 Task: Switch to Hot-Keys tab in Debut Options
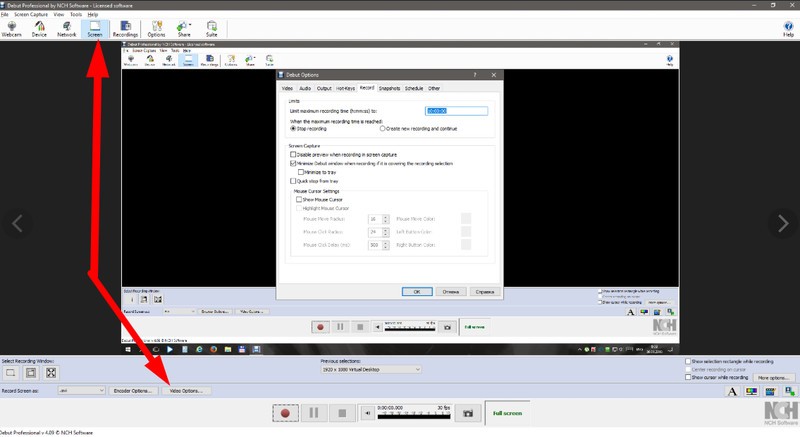click(x=345, y=88)
